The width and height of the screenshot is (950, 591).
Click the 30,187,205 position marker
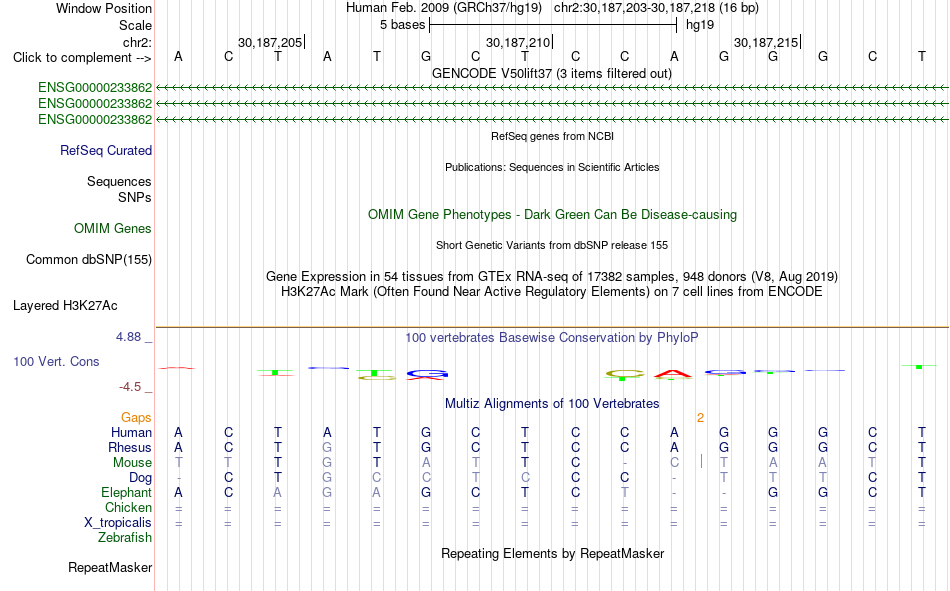[x=270, y=42]
